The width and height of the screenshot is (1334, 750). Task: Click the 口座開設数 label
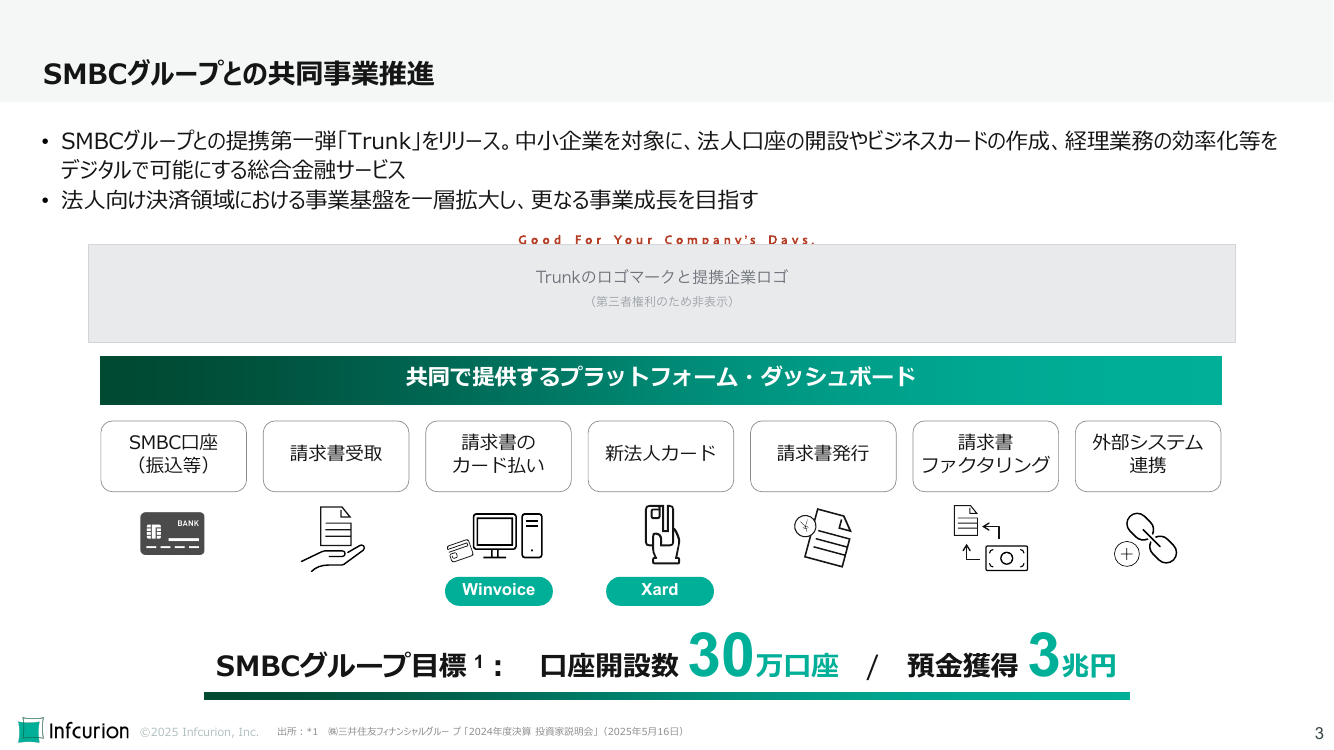click(x=609, y=665)
